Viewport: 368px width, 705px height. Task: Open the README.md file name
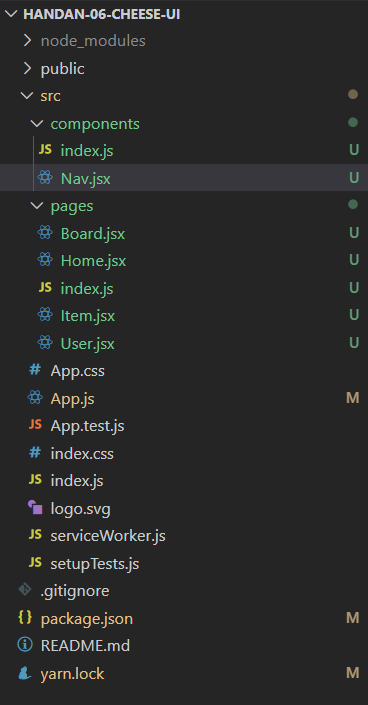coord(85,646)
